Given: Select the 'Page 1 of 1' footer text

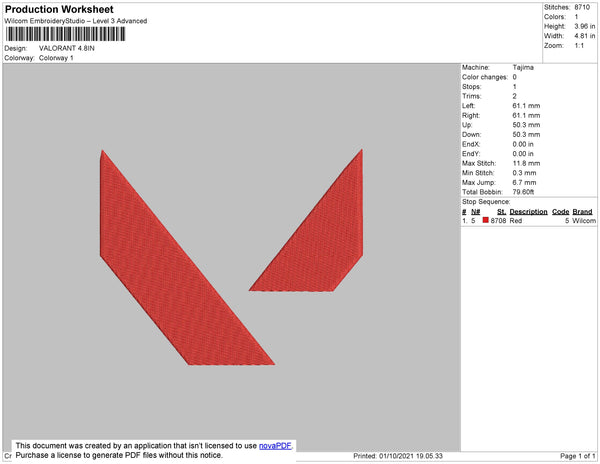Looking at the screenshot, I should tap(578, 456).
